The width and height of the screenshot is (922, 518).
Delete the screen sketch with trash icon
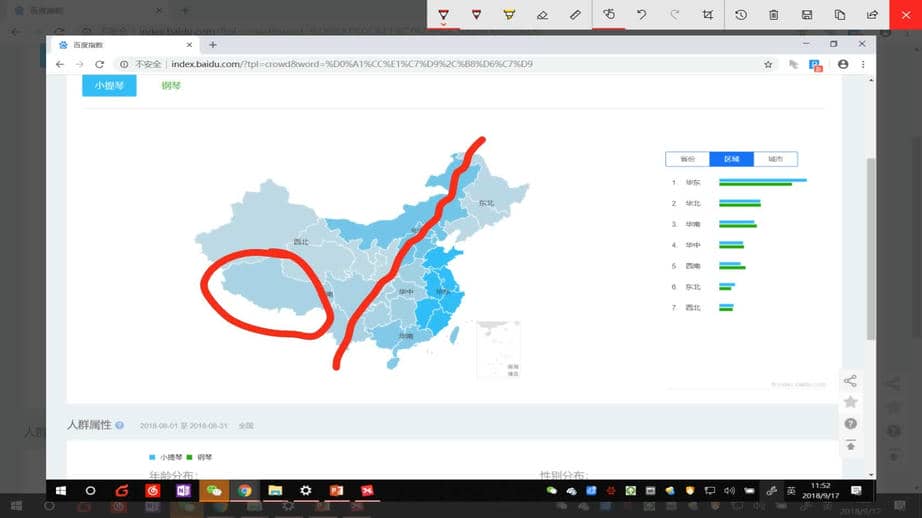click(773, 15)
